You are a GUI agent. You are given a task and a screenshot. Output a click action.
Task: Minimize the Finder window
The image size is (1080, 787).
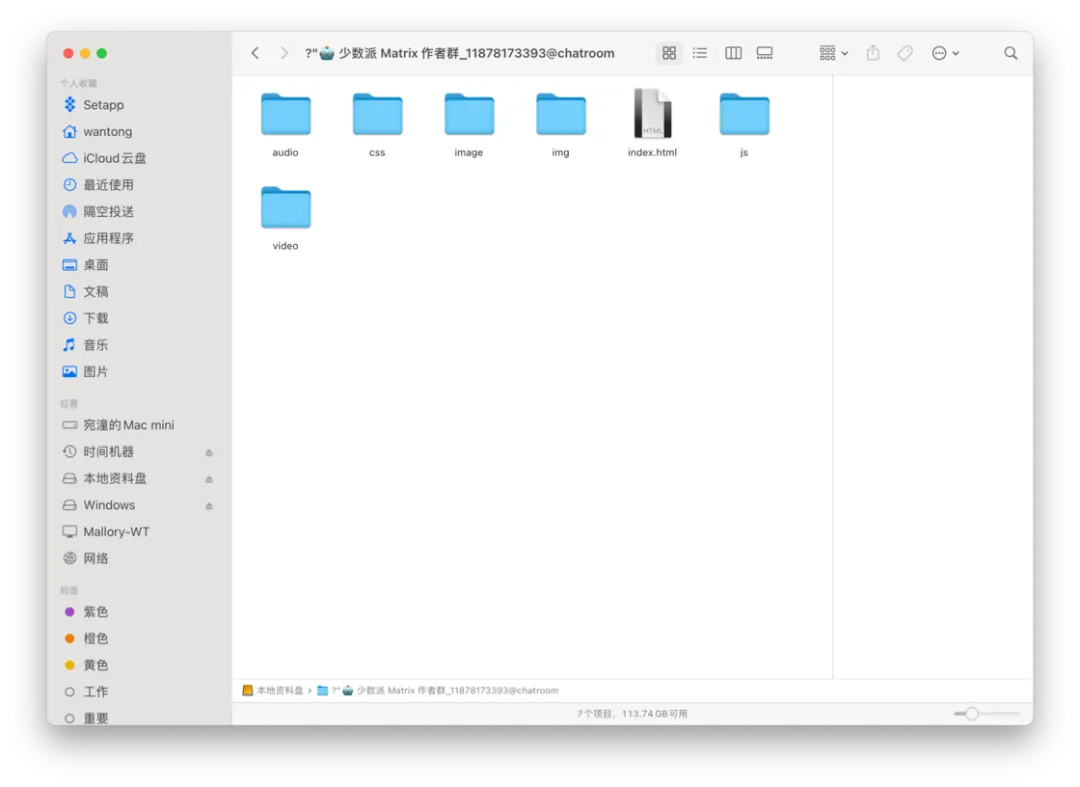85,53
